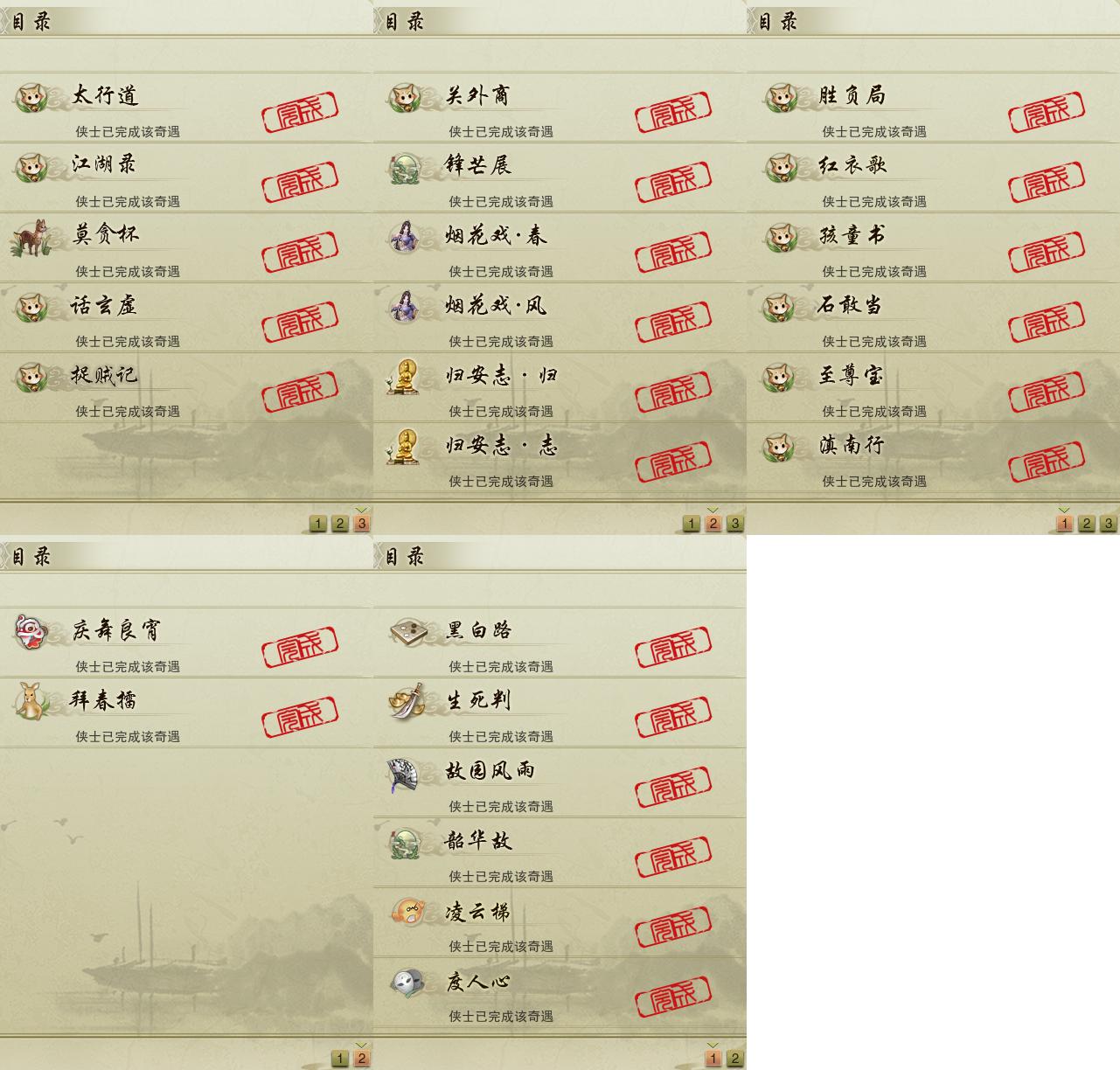Switch to page 2 in the 胜负局 panel
This screenshot has height=1070, width=1120.
point(1087,524)
